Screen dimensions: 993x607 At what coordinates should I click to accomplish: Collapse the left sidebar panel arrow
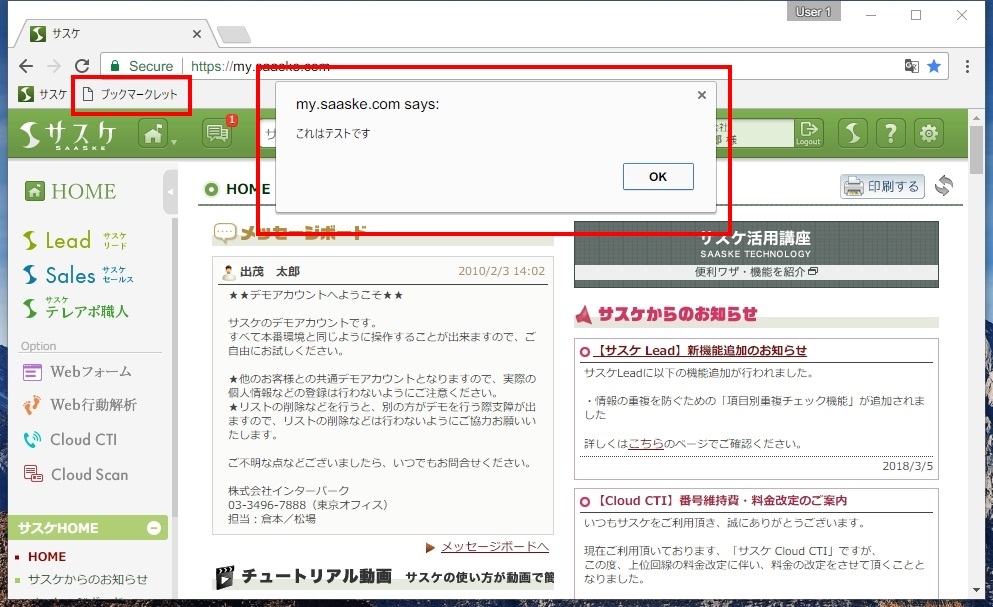[169, 191]
